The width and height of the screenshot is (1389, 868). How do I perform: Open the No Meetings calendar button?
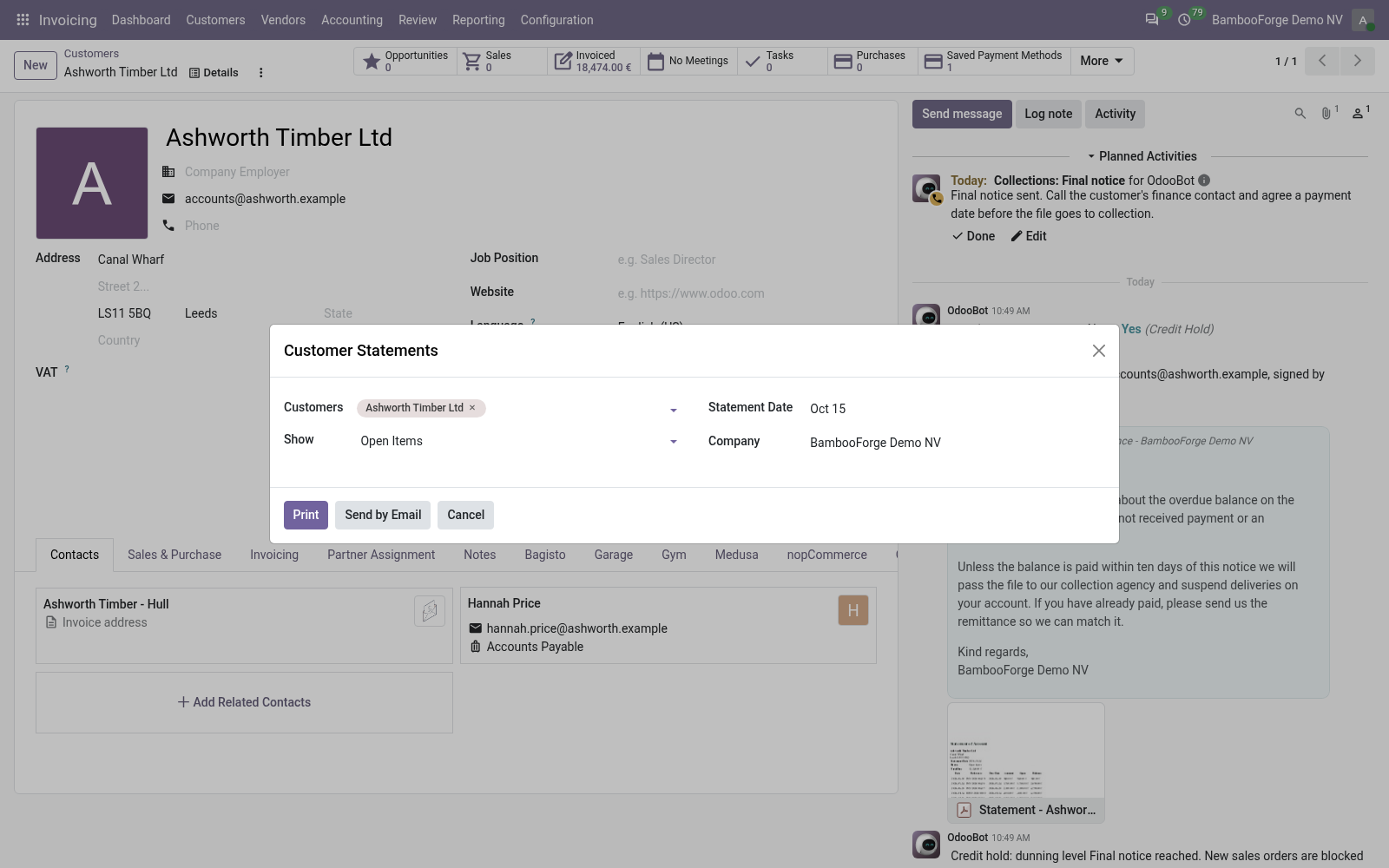point(688,61)
